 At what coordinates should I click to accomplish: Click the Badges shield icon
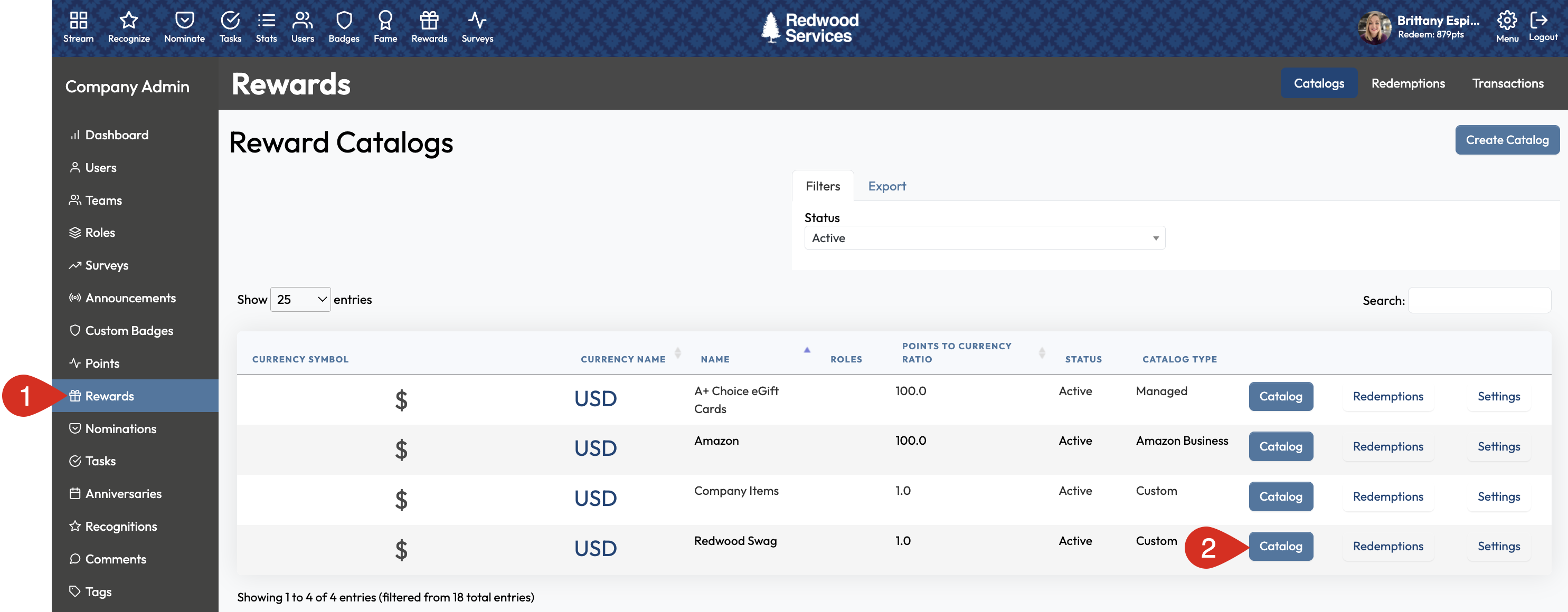point(343,25)
